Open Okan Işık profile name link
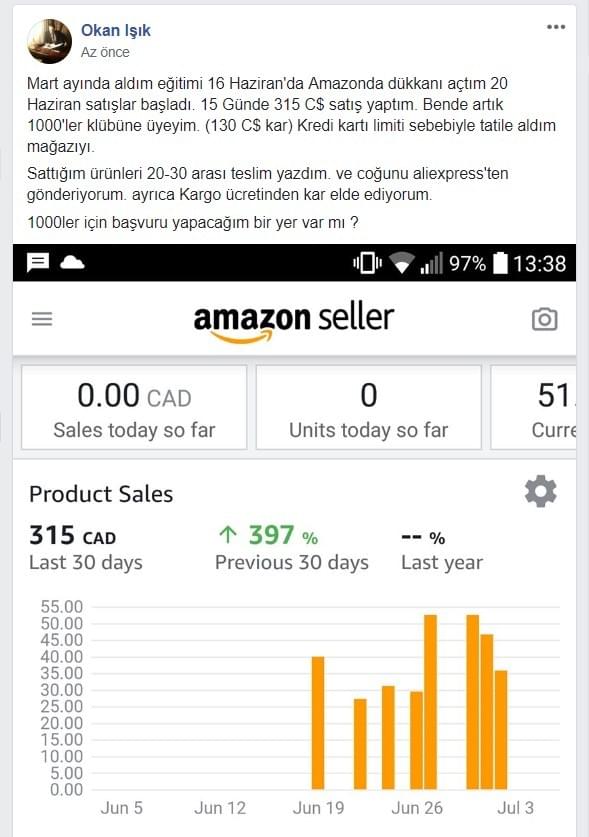 coord(116,30)
